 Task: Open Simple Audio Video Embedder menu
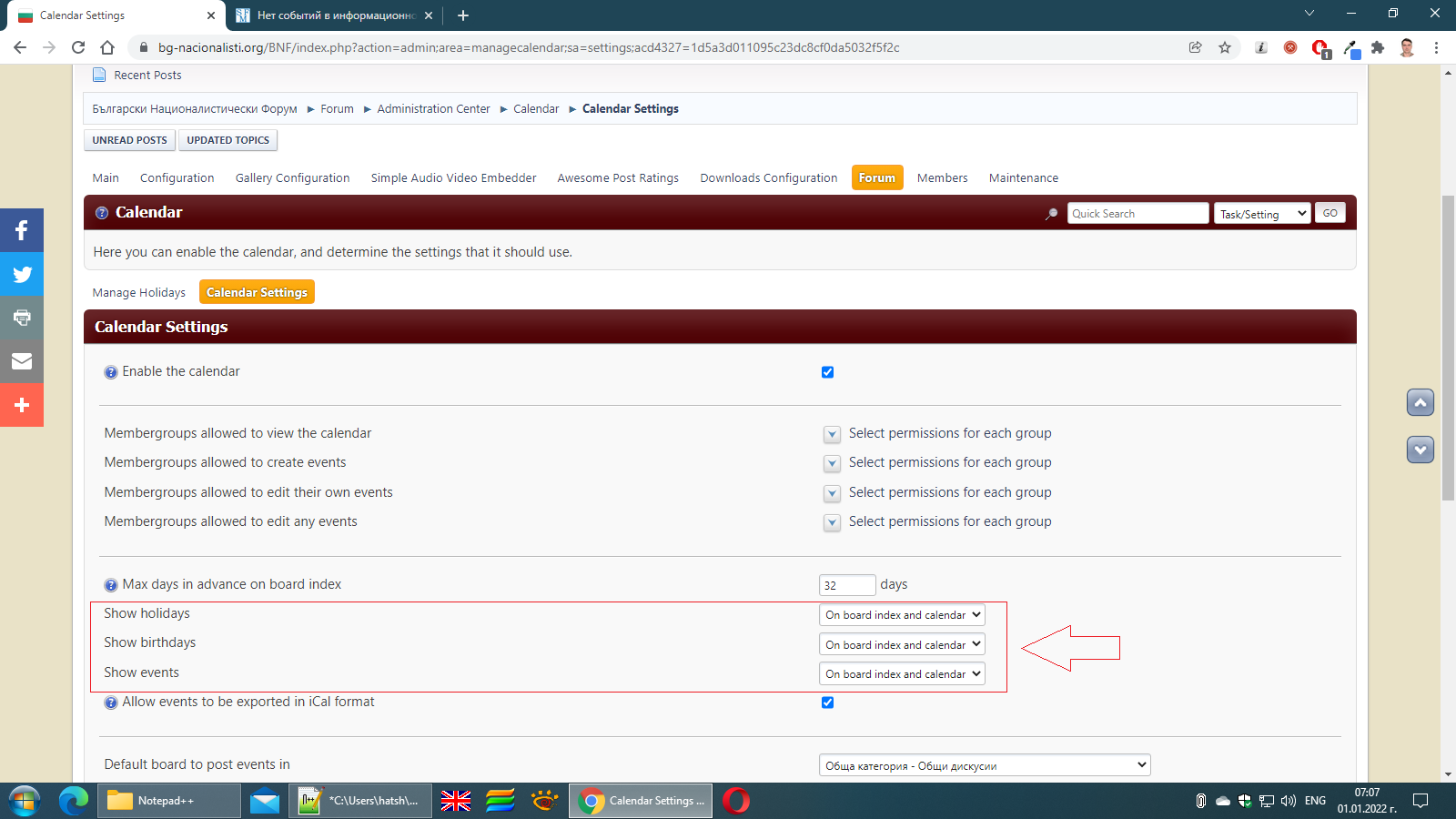click(x=453, y=177)
